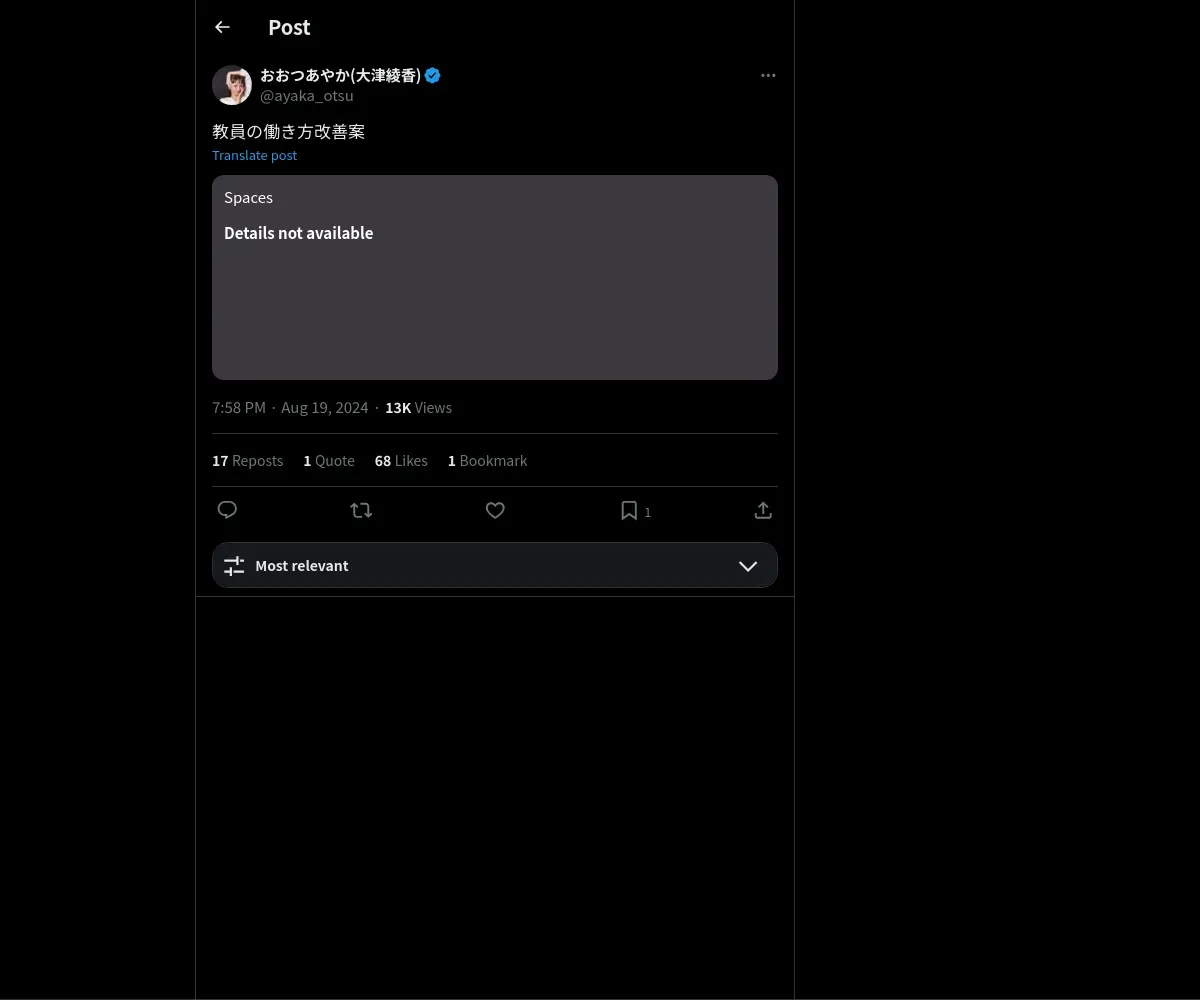View the 17 Reposts list

[x=247, y=461]
